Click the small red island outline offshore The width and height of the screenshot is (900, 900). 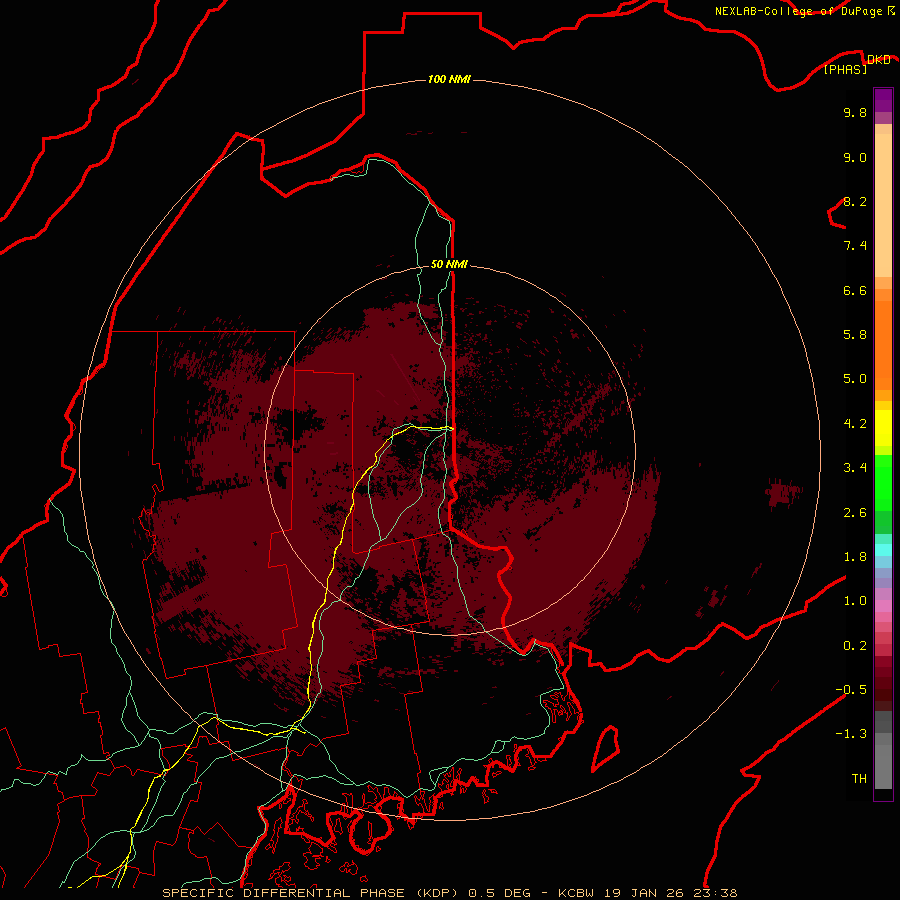click(605, 748)
